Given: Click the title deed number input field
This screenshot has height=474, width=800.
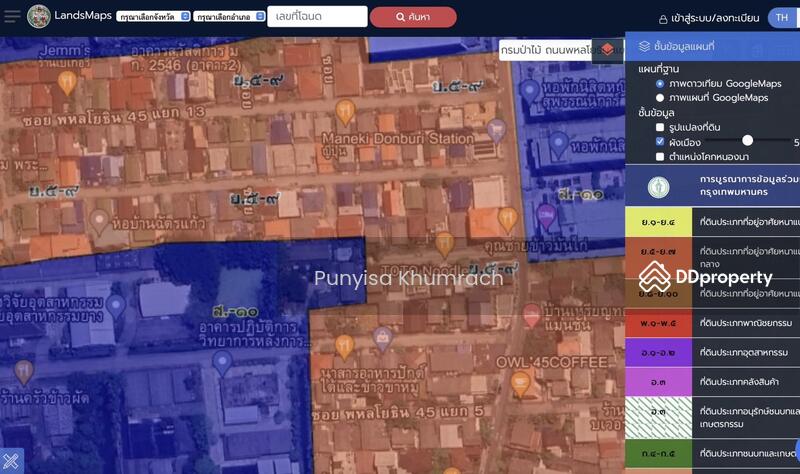Looking at the screenshot, I should point(317,17).
